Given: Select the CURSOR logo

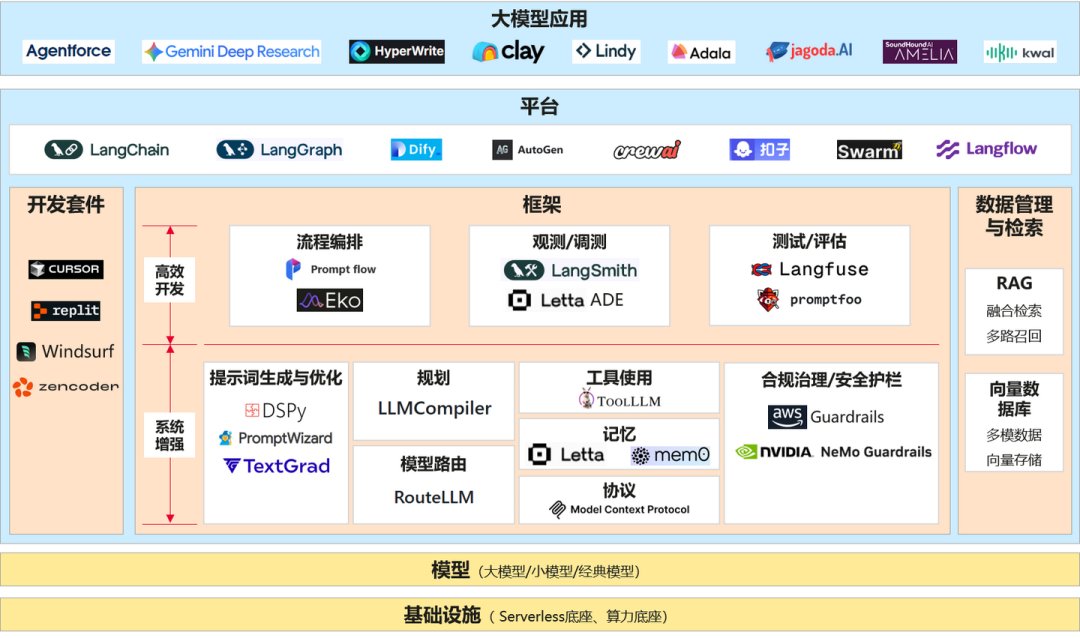Looking at the screenshot, I should tap(66, 269).
